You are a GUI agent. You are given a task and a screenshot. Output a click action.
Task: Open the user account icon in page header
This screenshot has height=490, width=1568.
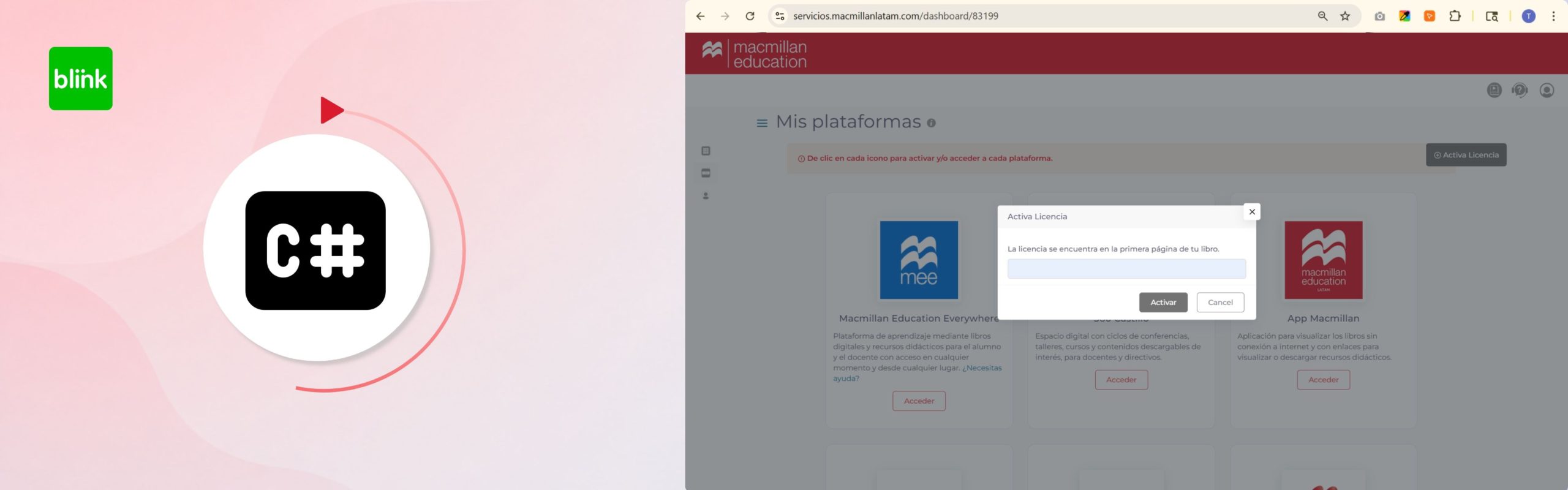pos(1547,91)
